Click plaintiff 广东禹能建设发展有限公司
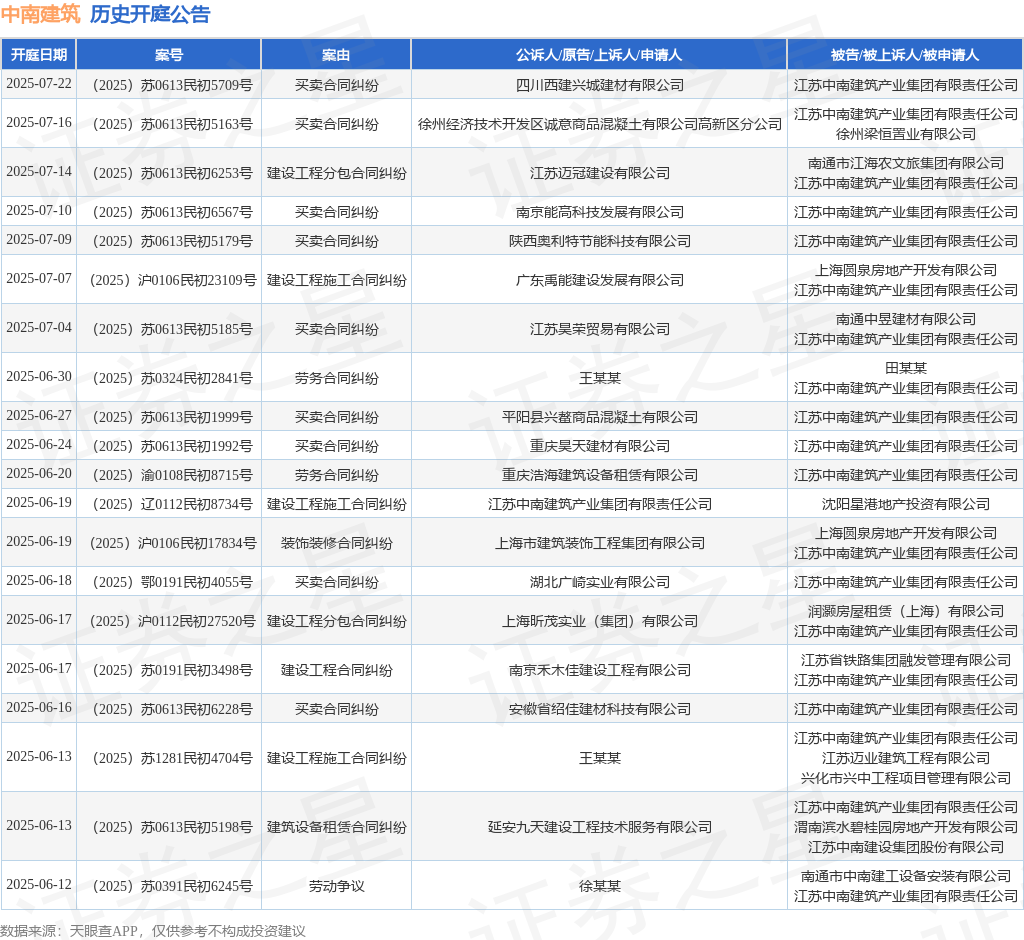The image size is (1024, 940). (600, 280)
